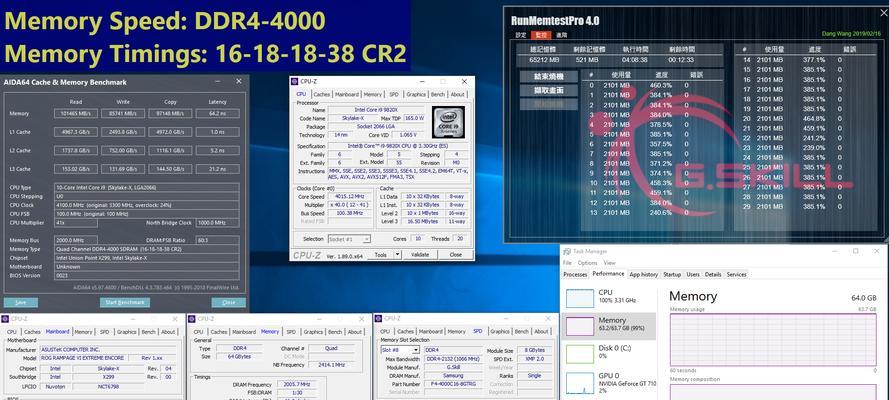Select the highlighted 監控 tab in RunMemtestPro
This screenshot has width=889, height=400.
(x=540, y=35)
